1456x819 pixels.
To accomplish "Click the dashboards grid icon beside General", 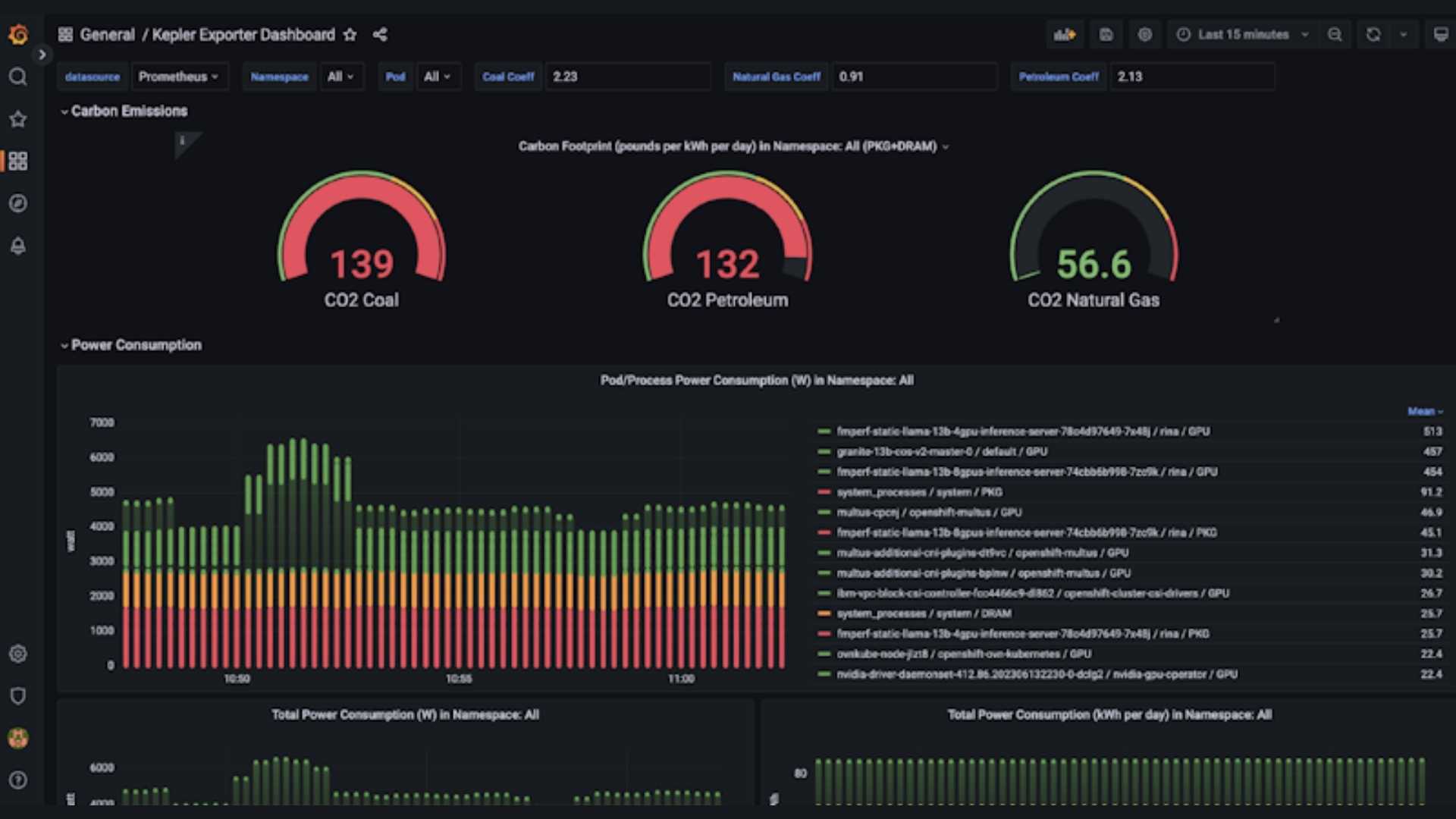I will 66,35.
